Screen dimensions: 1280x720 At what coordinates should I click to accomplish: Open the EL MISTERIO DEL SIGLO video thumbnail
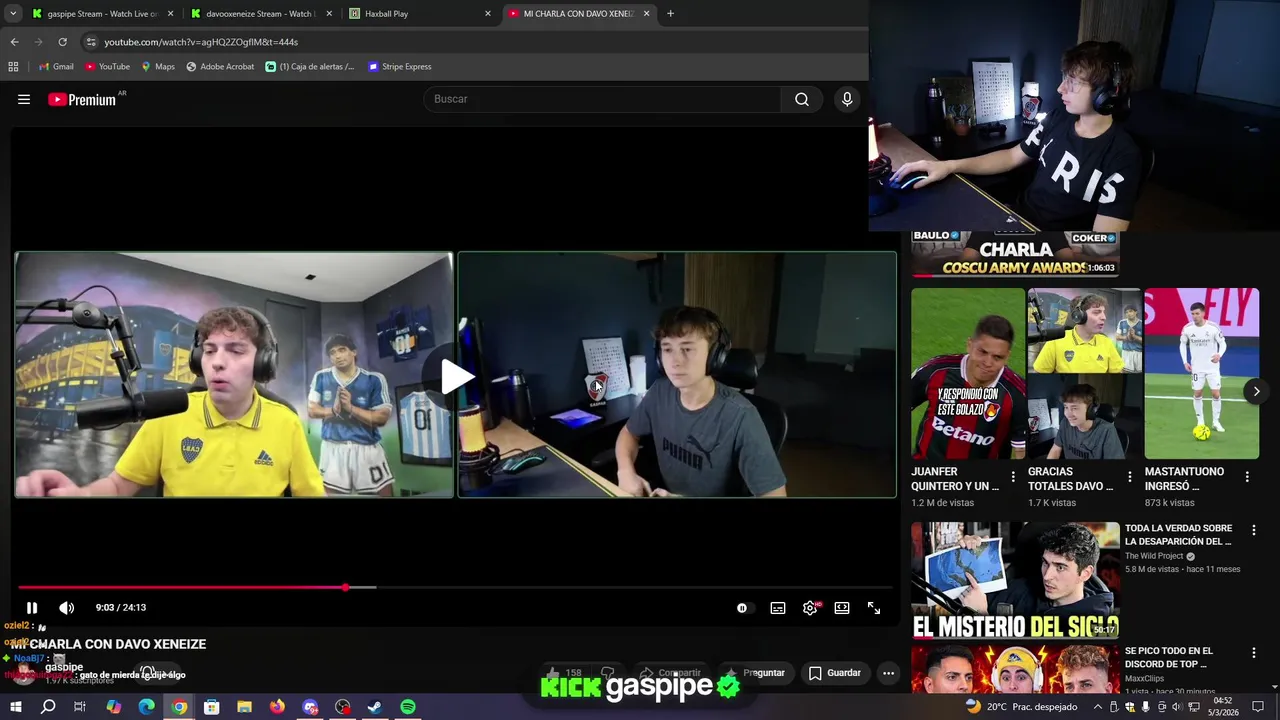click(1015, 580)
